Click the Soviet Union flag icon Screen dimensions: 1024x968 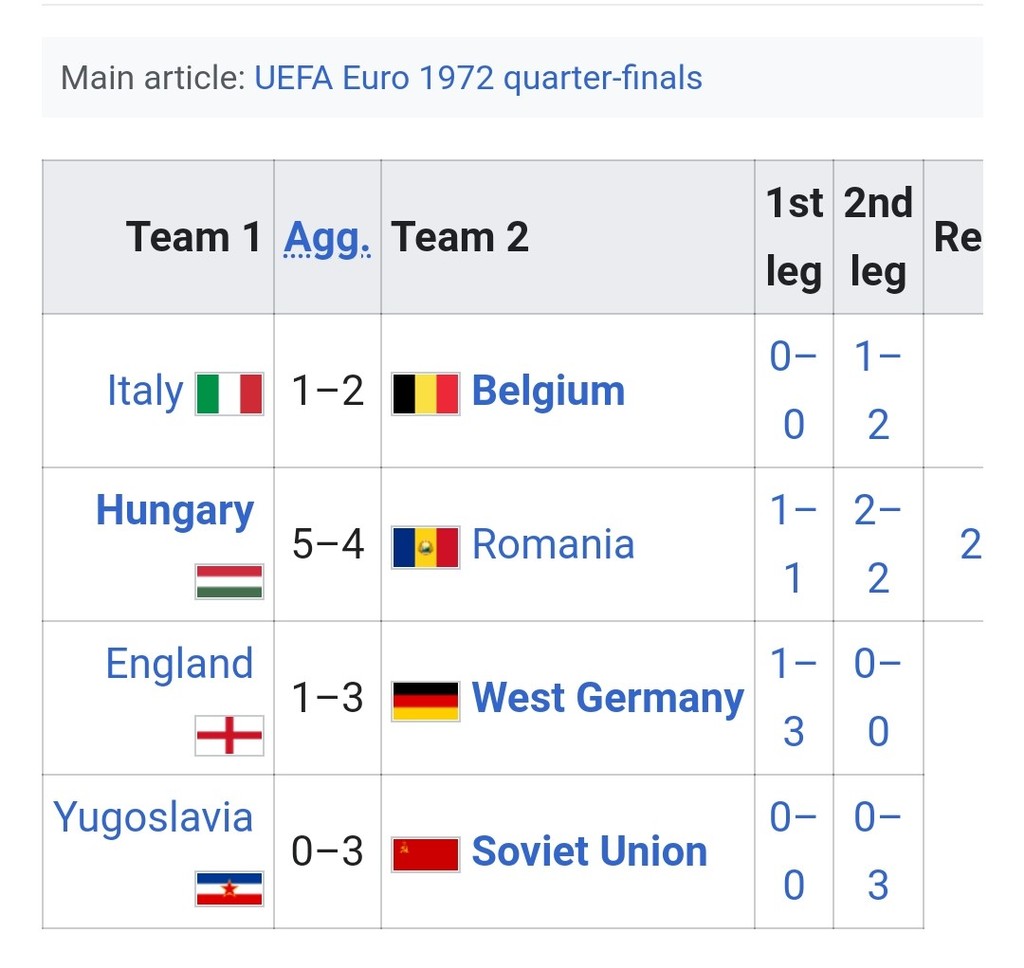pyautogui.click(x=426, y=854)
